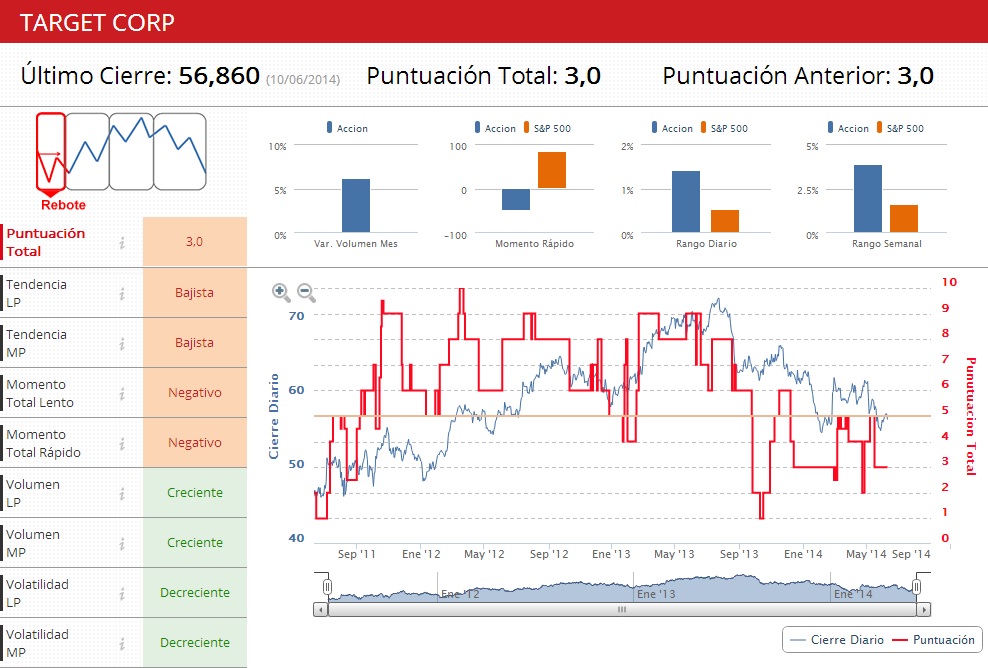Click the zoom in magnifier icon

[281, 292]
